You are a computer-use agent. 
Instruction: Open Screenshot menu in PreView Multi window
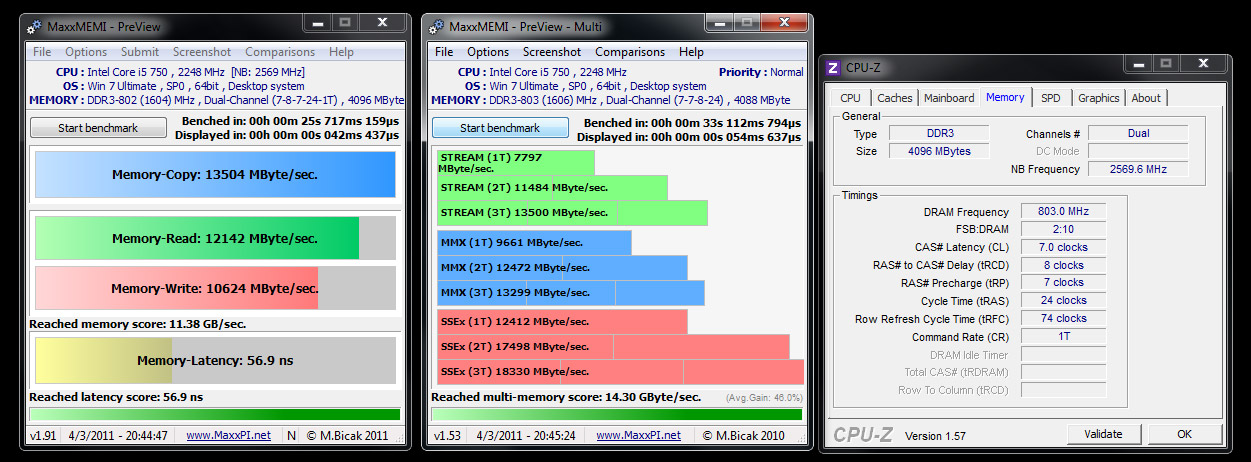[552, 52]
